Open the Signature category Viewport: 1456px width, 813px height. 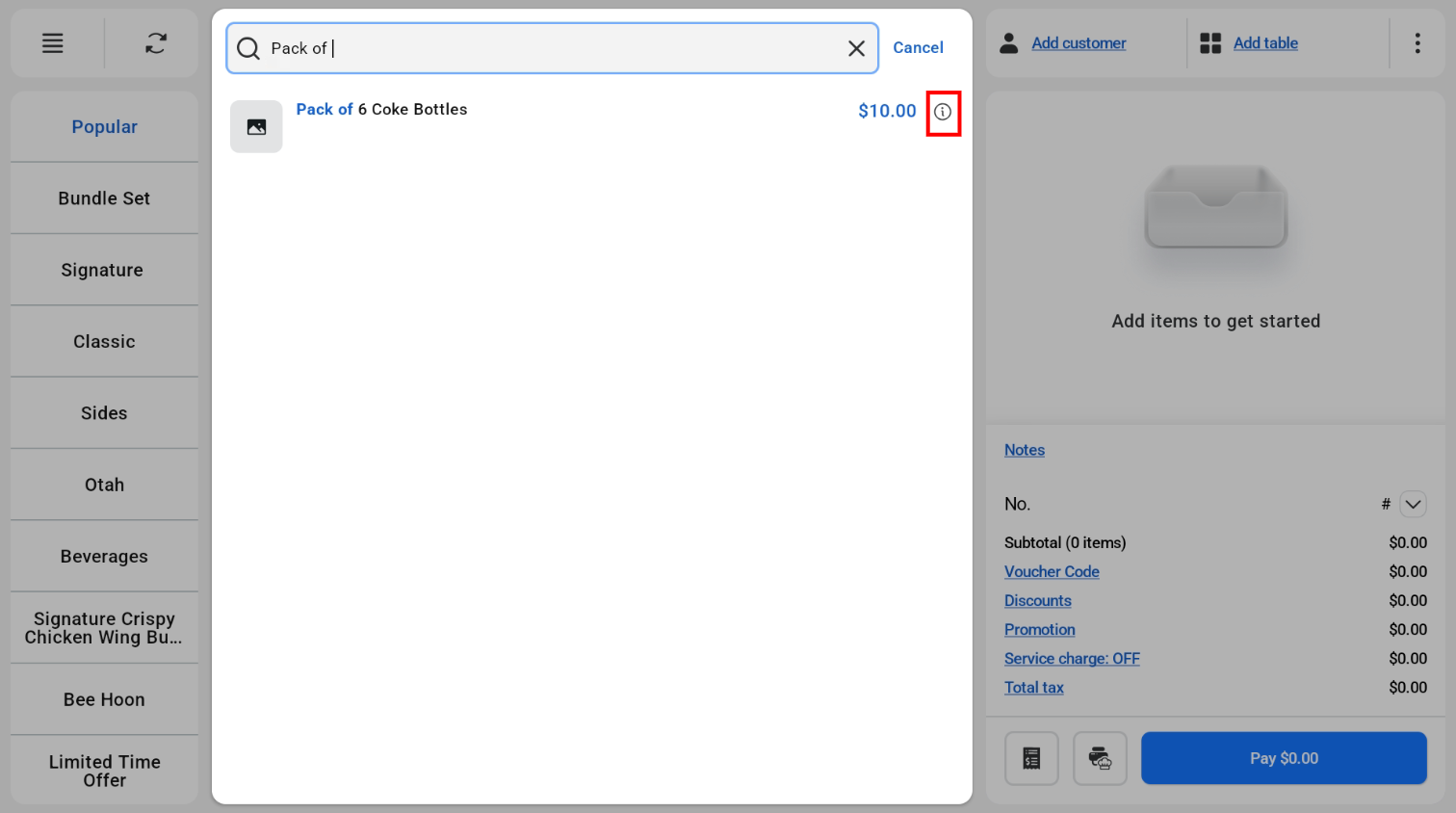[104, 270]
